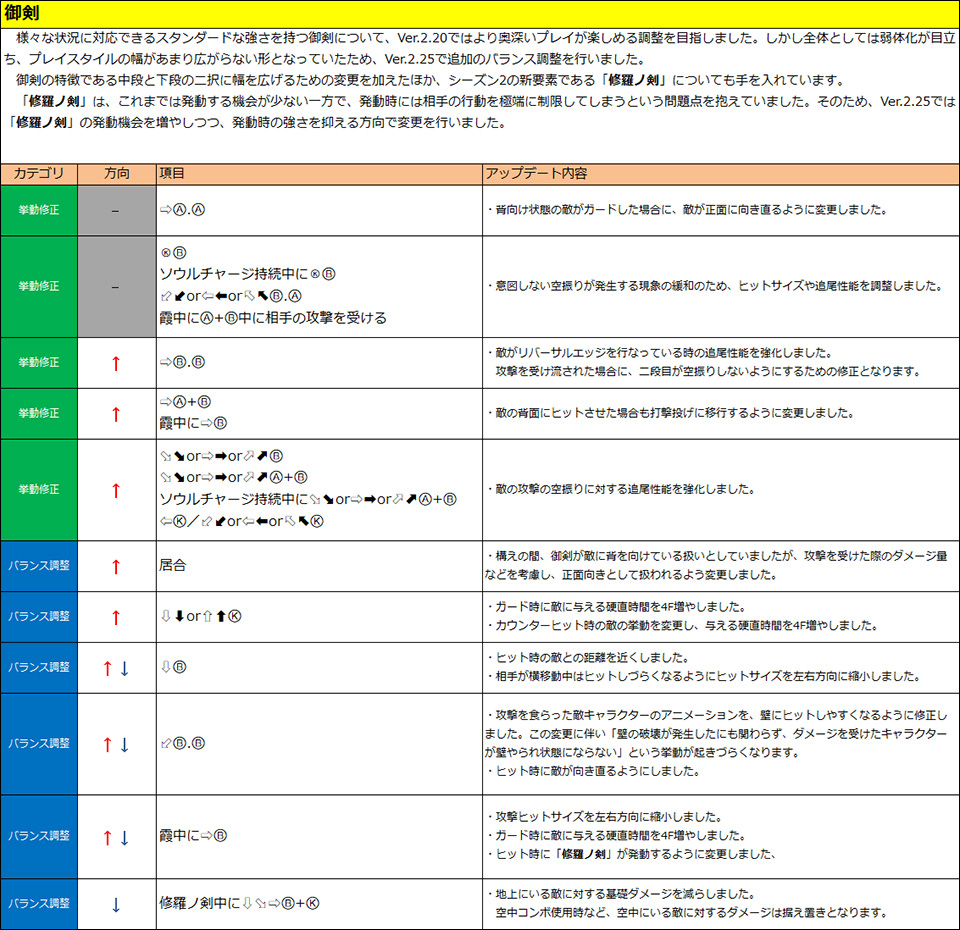Viewport: 960px width, 930px height.
Task: Click the 修羅ノ剣中に⇩⇘⇨Ⓑ+Ⓚ command text
Action: (x=240, y=903)
